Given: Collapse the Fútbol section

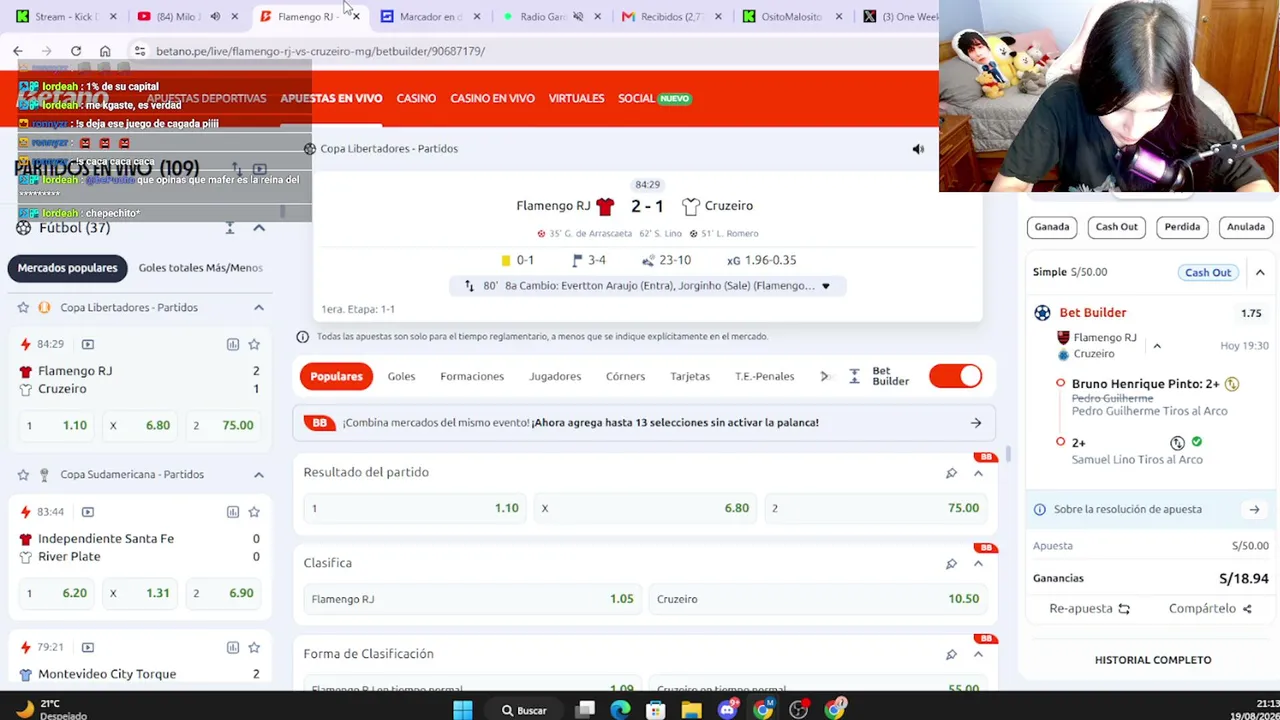Looking at the screenshot, I should coord(259,228).
